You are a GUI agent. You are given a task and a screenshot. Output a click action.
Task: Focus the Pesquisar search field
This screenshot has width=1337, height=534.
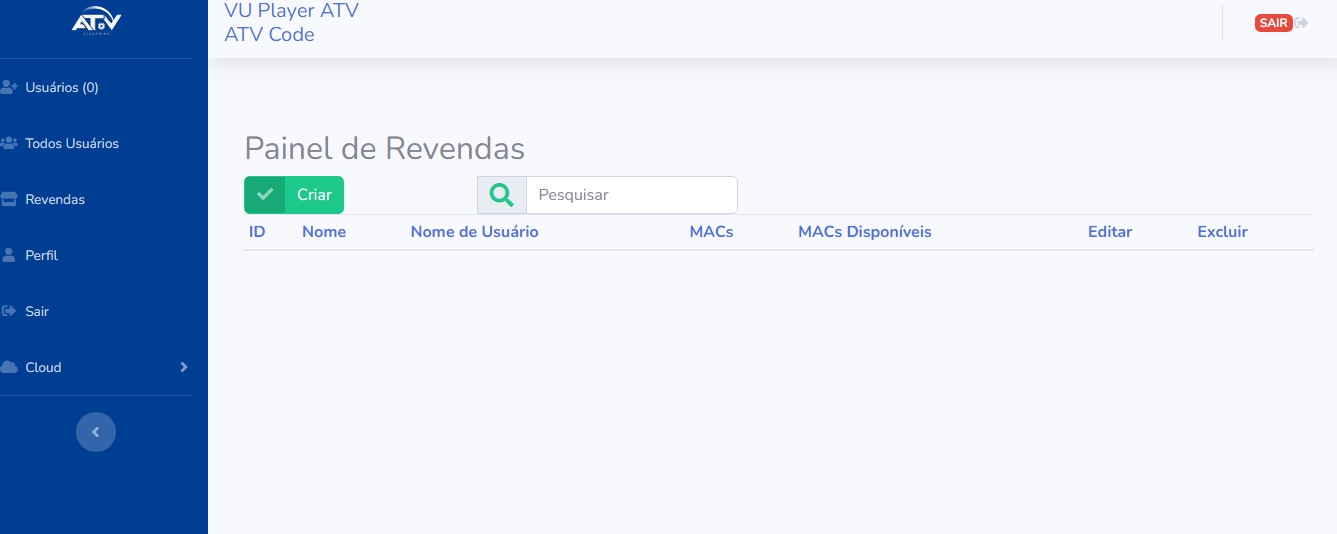[x=632, y=195]
